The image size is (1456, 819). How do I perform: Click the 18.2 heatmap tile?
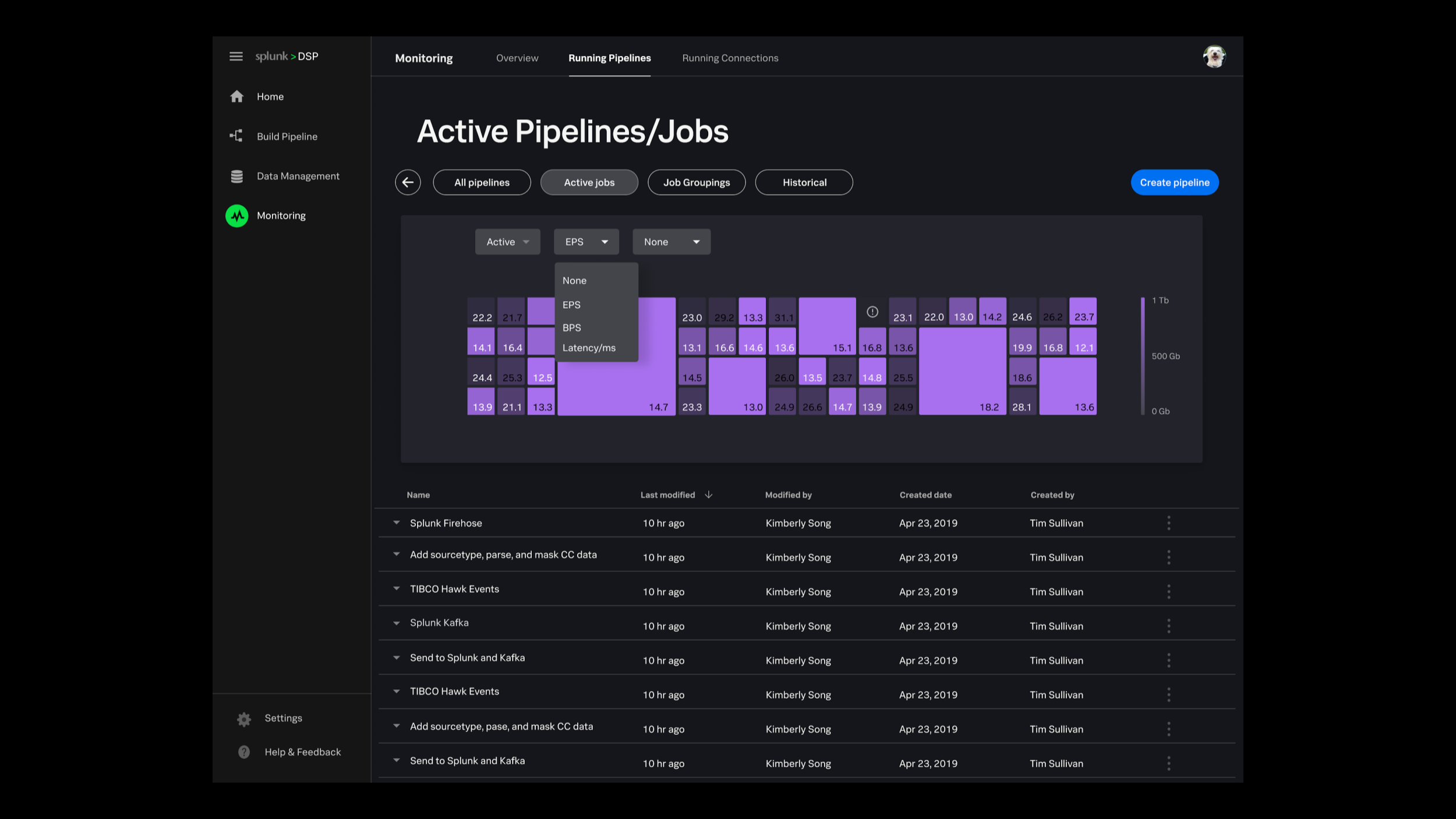pyautogui.click(x=962, y=372)
